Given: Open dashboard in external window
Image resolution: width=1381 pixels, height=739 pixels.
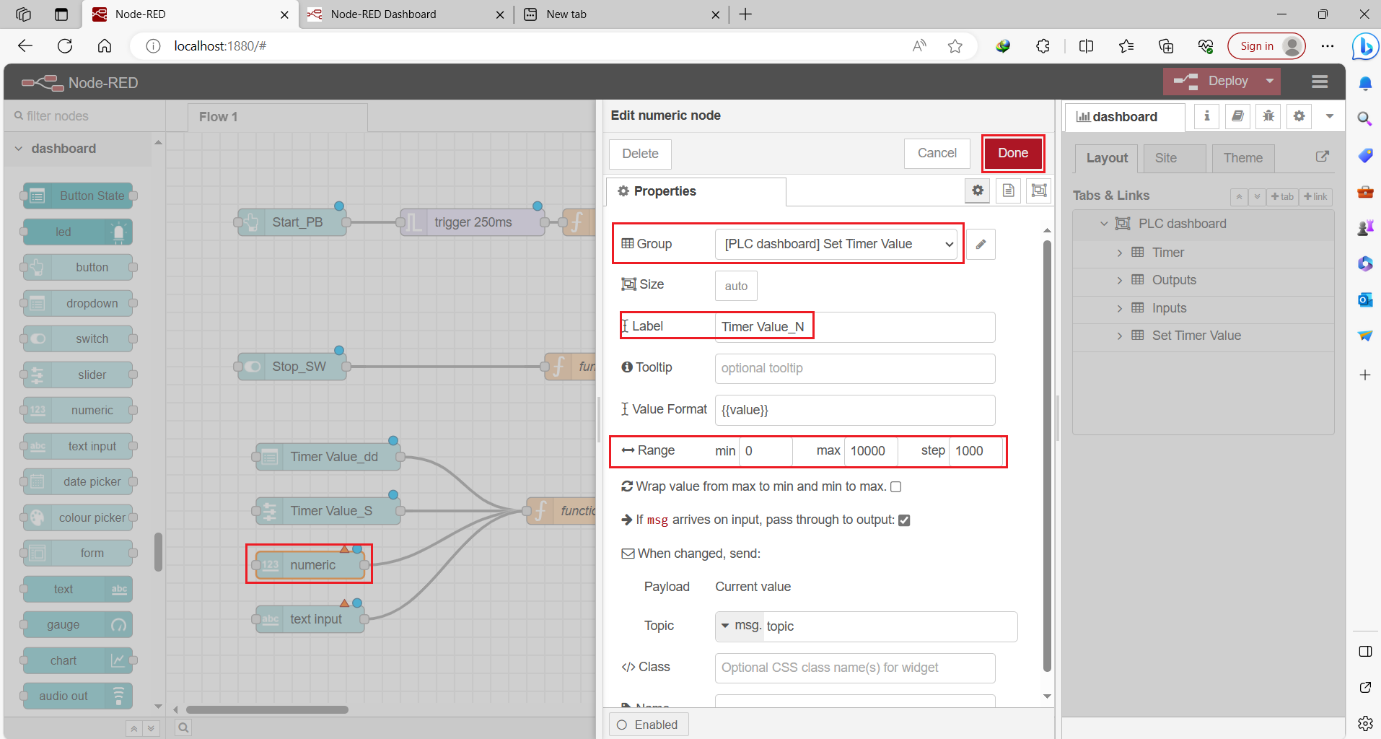Looking at the screenshot, I should (1322, 157).
